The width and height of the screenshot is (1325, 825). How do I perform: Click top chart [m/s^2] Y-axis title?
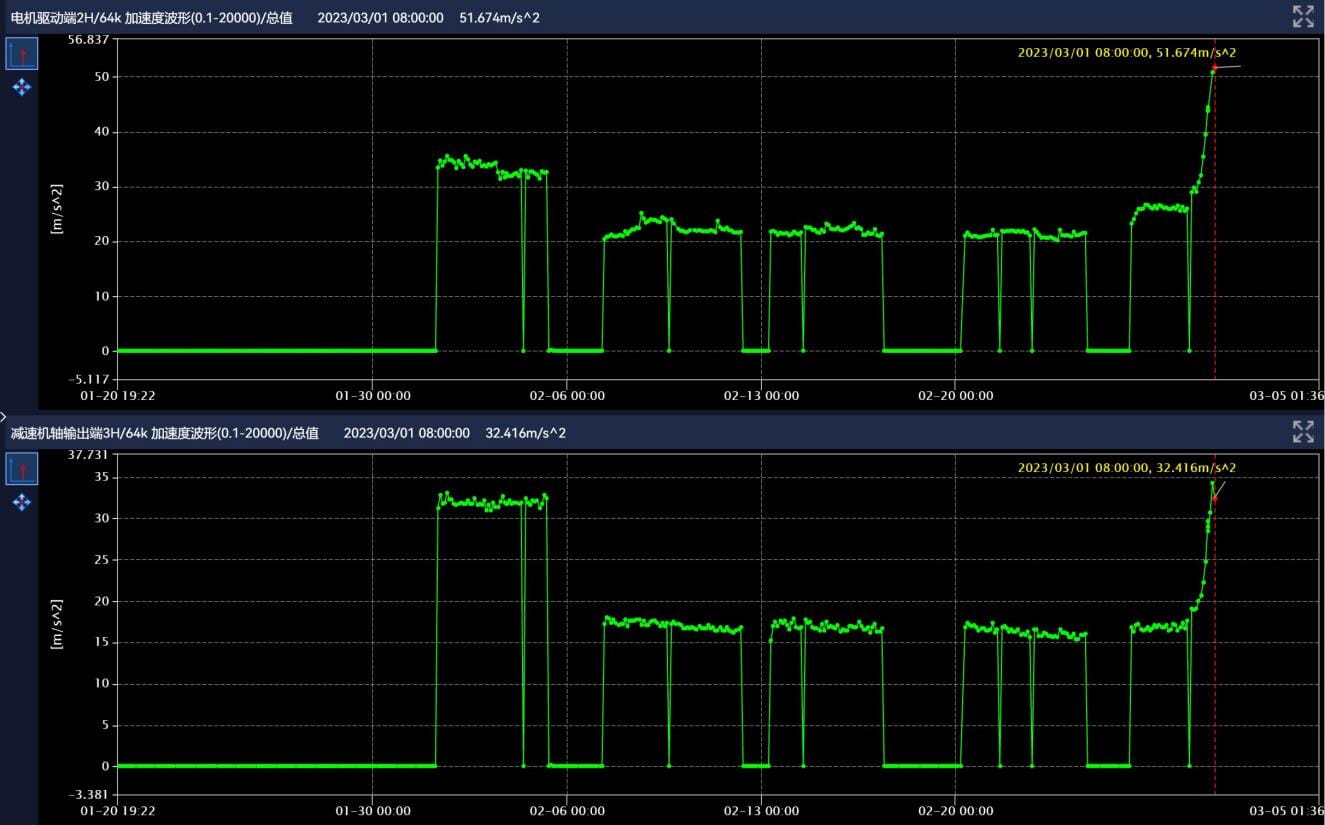(x=56, y=210)
